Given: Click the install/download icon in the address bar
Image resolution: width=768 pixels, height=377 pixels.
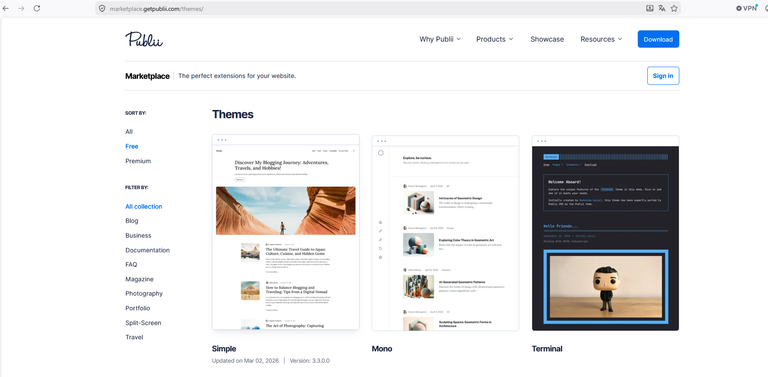Looking at the screenshot, I should click(x=649, y=8).
